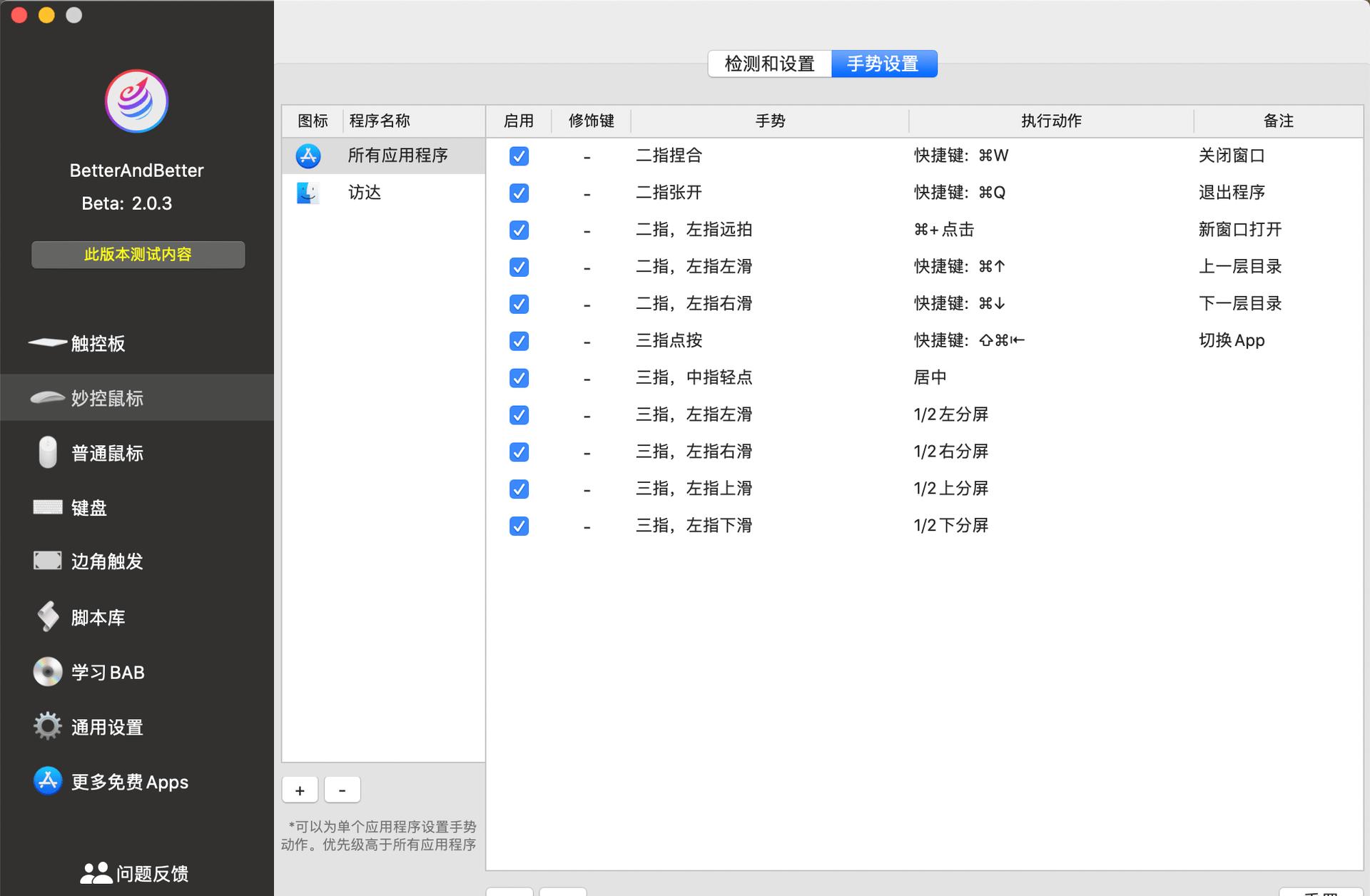
Task: Open the general settings gear icon
Action: coord(48,726)
